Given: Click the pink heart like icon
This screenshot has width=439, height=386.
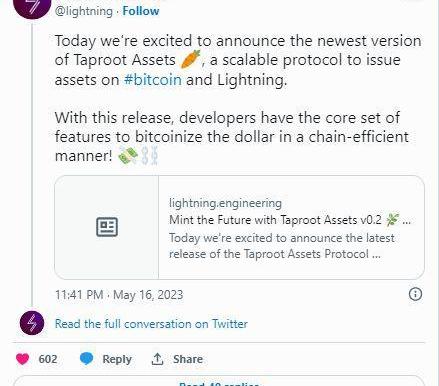Looking at the screenshot, I should coord(23,359).
